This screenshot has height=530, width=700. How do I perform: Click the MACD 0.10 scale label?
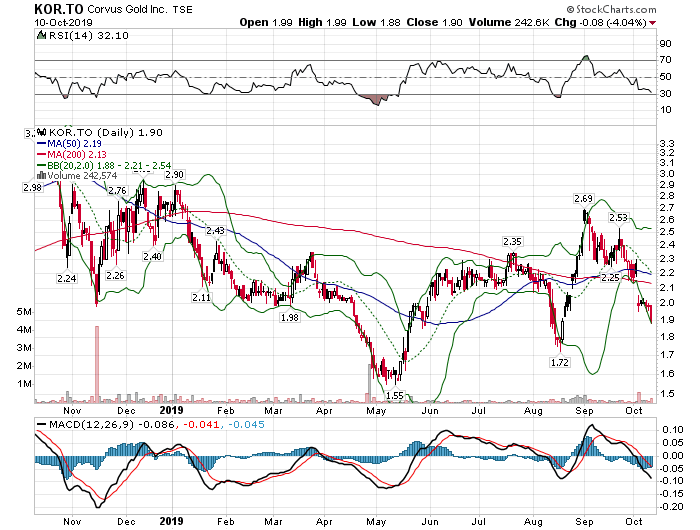pyautogui.click(x=673, y=430)
